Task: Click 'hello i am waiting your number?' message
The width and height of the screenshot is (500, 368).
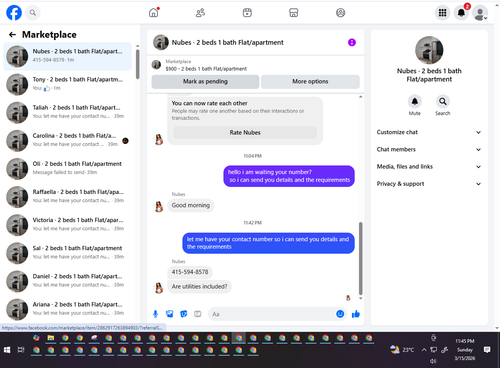Action: pyautogui.click(x=289, y=176)
